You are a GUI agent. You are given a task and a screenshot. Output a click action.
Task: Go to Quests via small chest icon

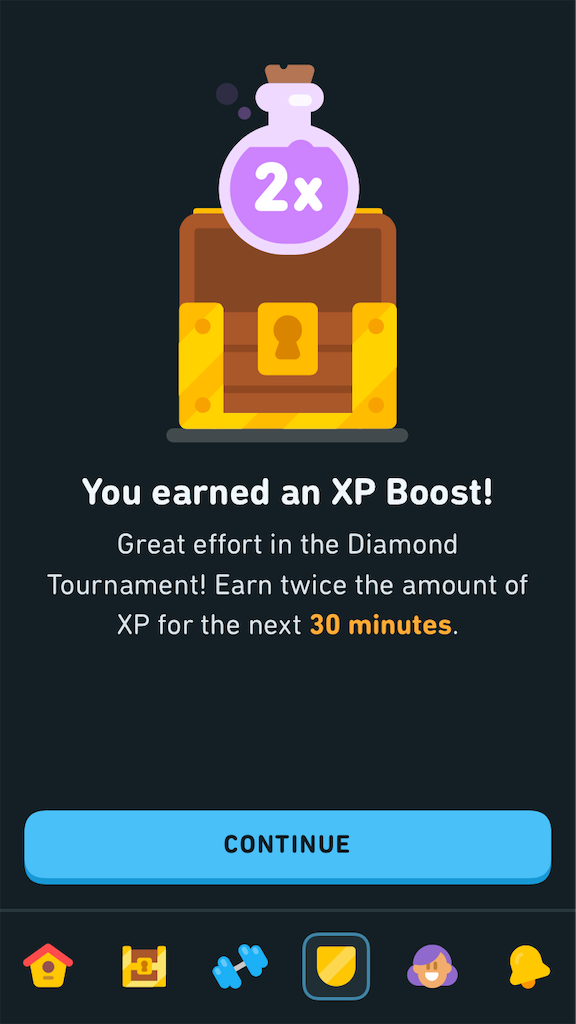(x=144, y=966)
